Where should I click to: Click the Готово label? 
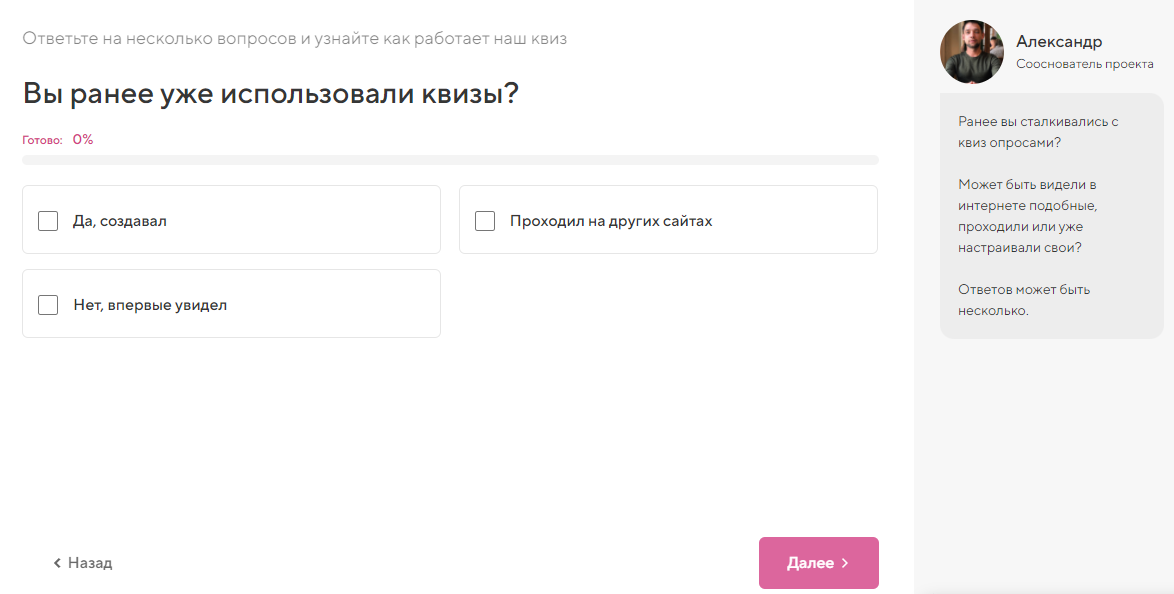click(x=41, y=139)
